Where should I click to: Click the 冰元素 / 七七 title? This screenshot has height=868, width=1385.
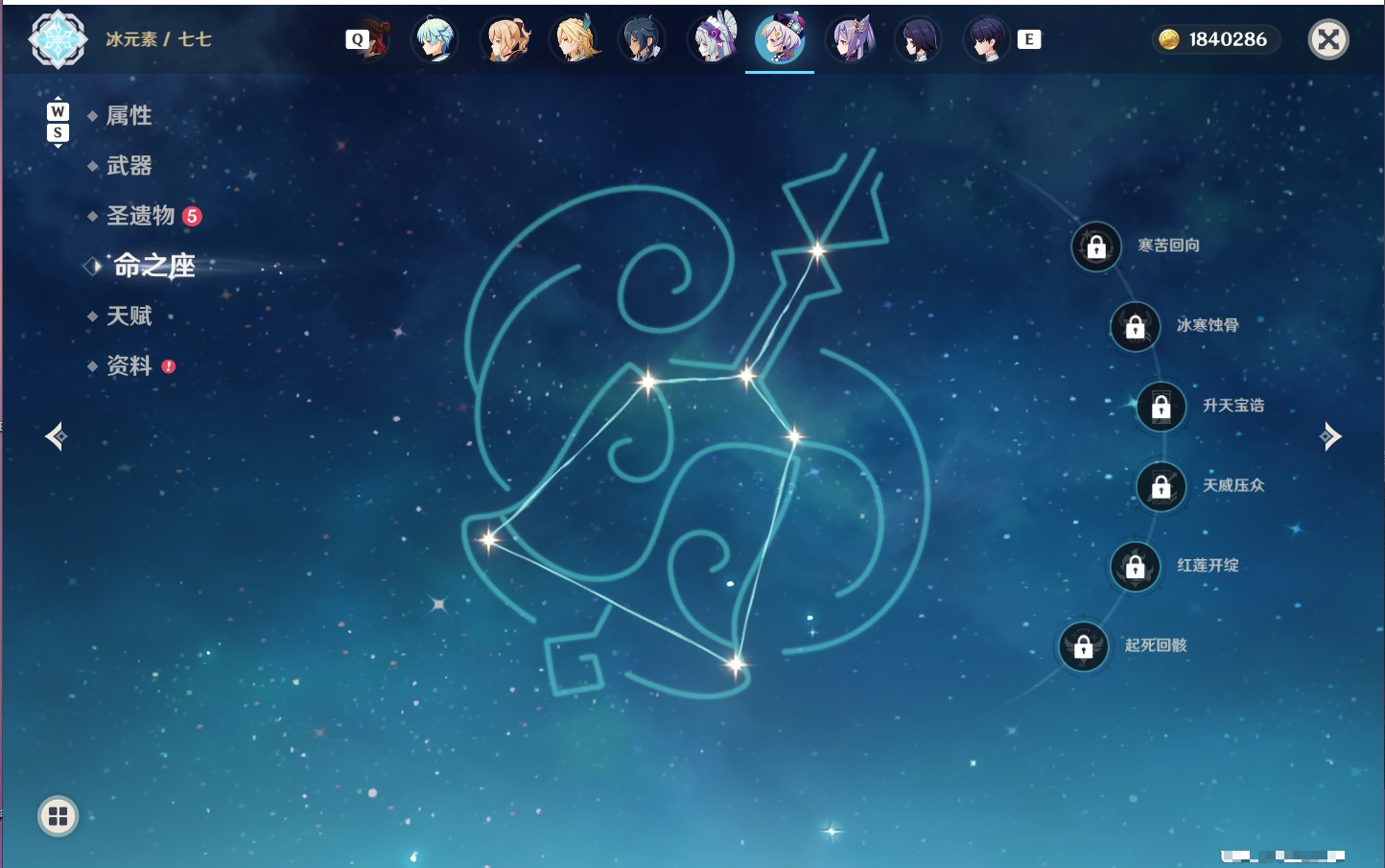(x=158, y=39)
